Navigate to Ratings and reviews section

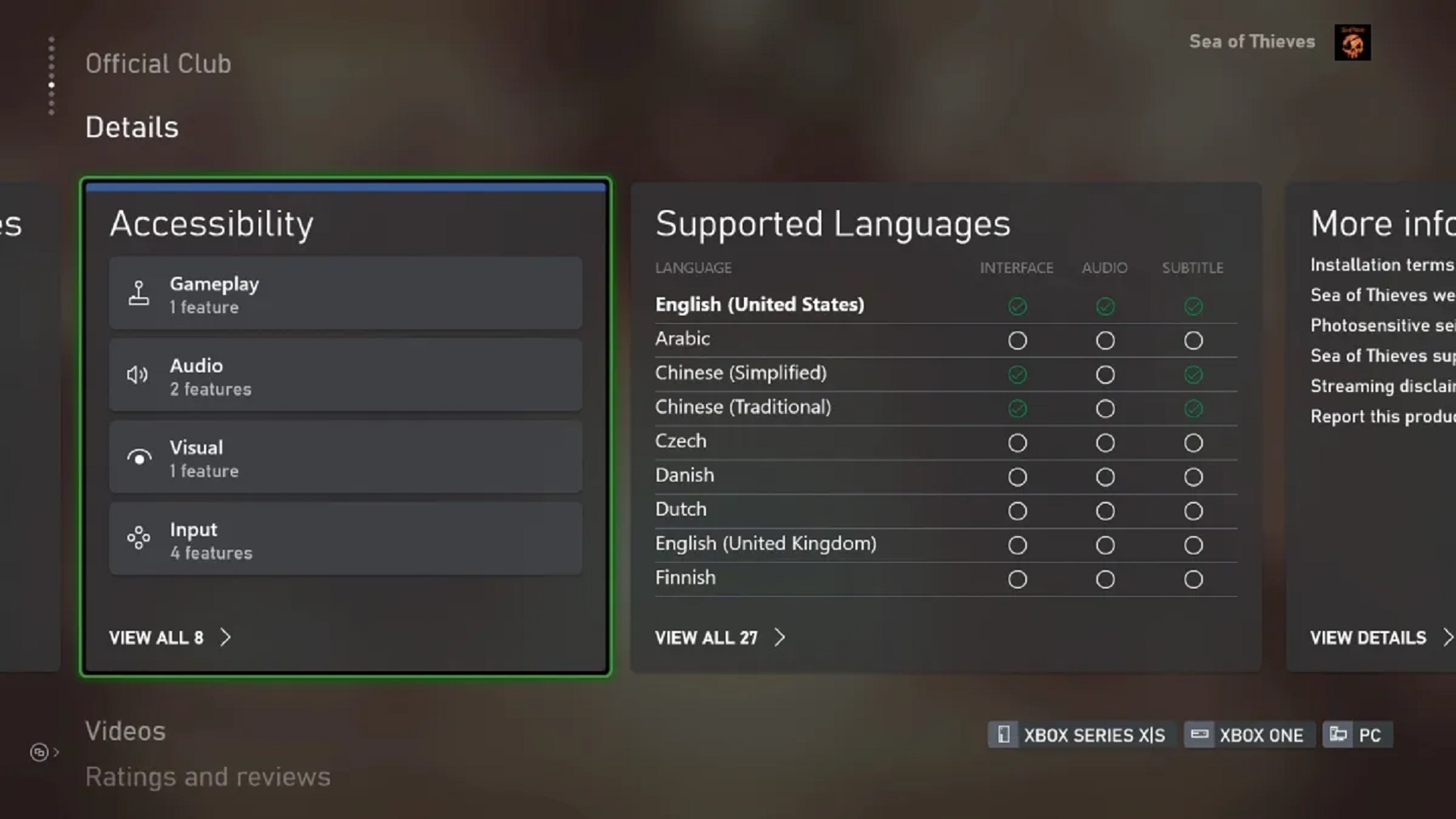pos(208,776)
